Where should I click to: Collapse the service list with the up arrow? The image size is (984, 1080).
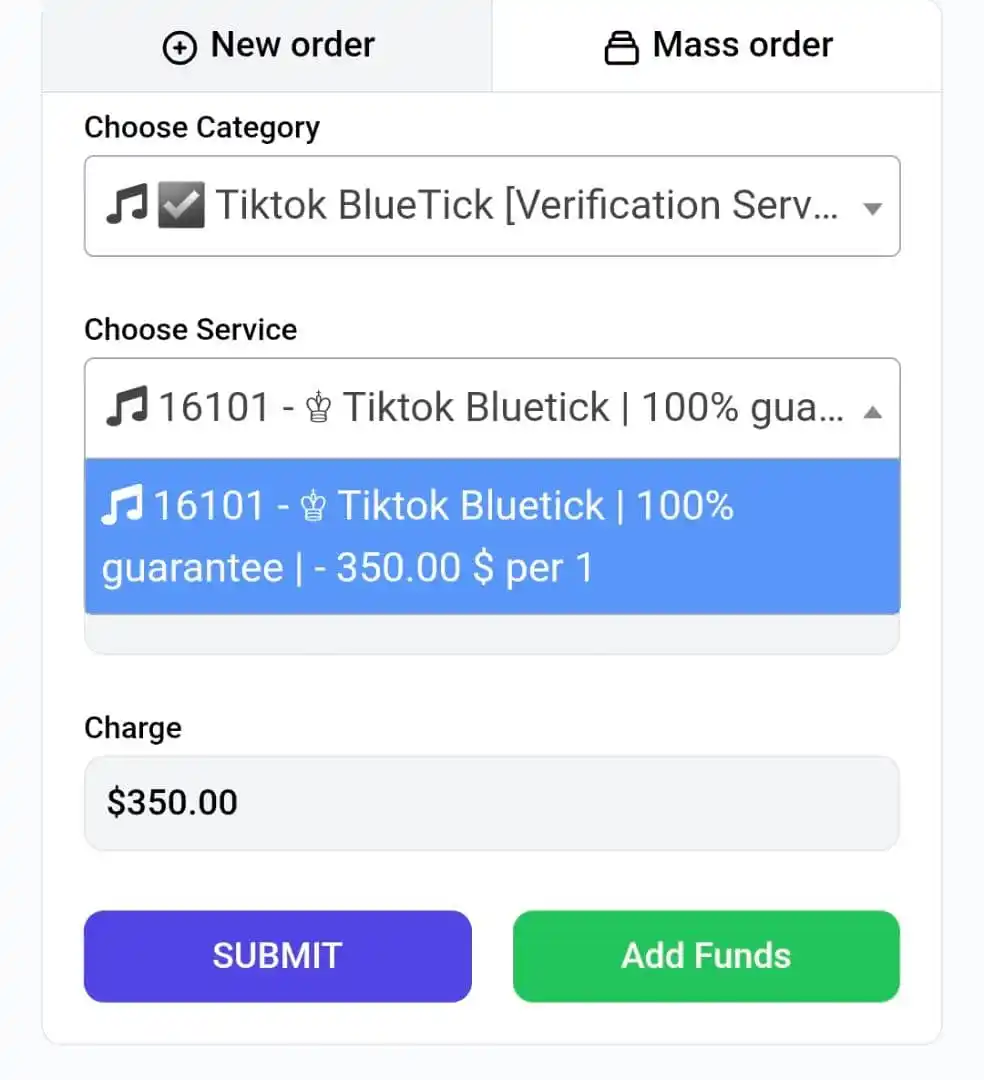tap(872, 412)
